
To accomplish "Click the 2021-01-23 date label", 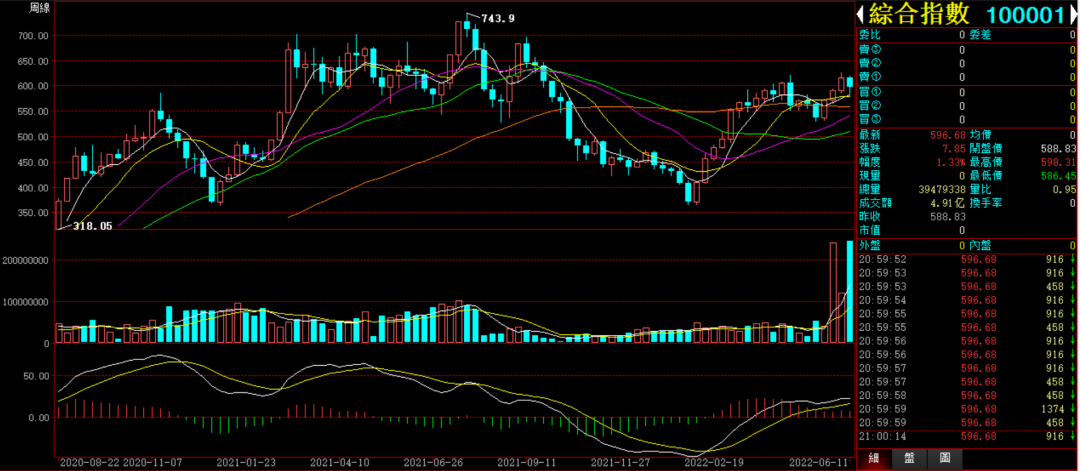I will pyautogui.click(x=245, y=463).
